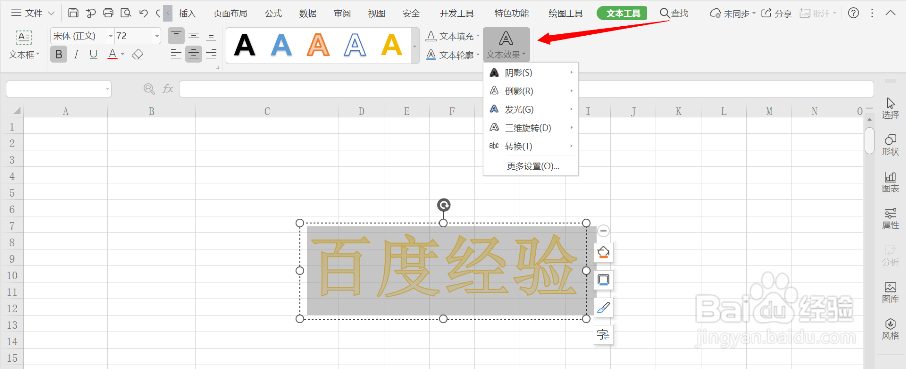Apply black fill WordArt style
Image resolution: width=906 pixels, height=369 pixels.
pos(244,44)
